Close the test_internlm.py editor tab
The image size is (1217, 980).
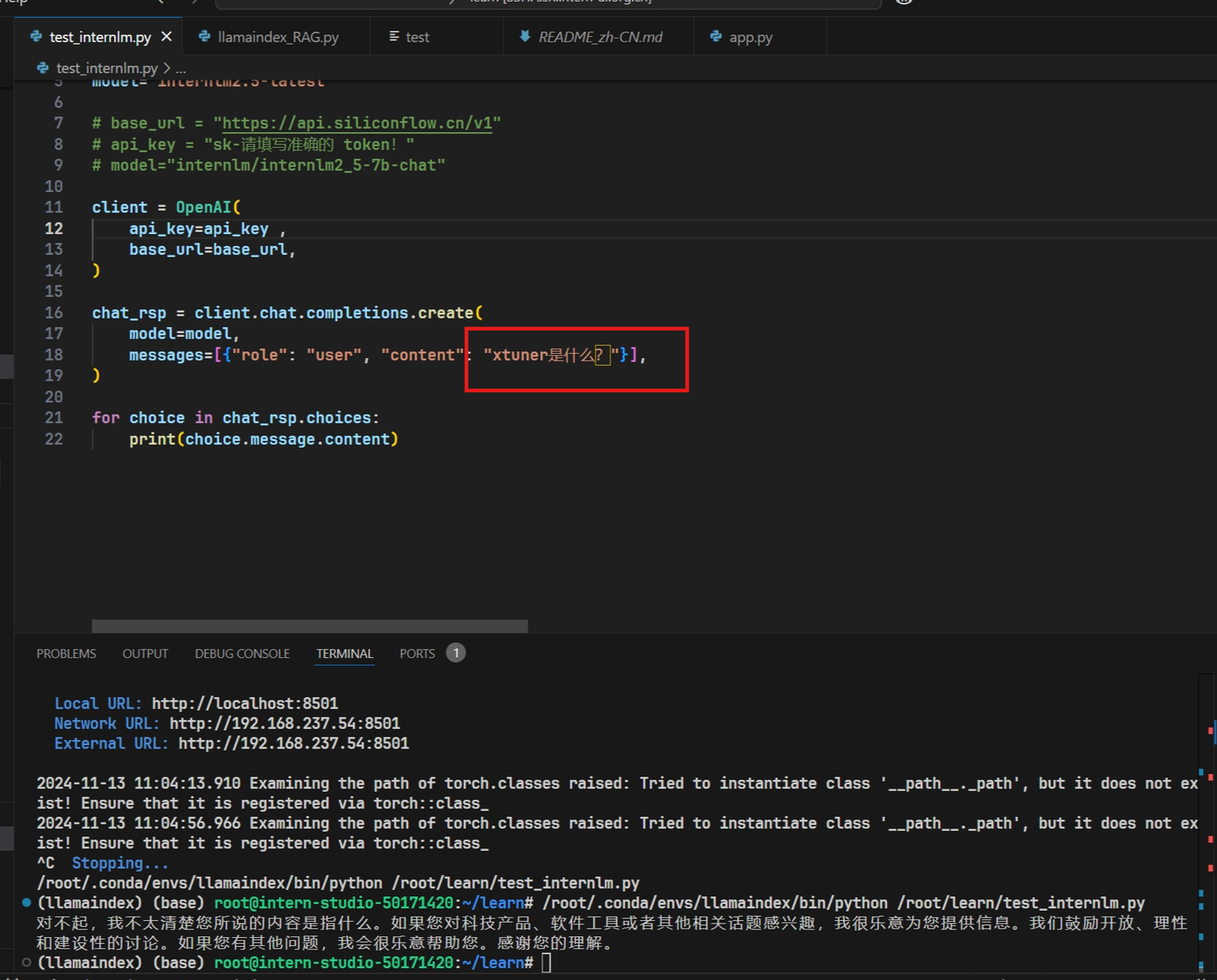click(x=166, y=36)
